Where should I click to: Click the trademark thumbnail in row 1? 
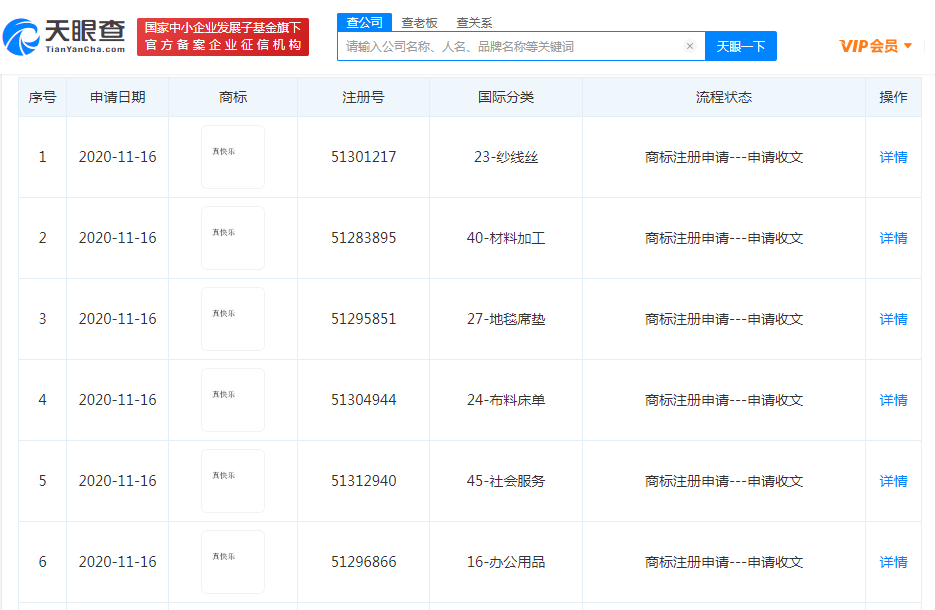[233, 157]
